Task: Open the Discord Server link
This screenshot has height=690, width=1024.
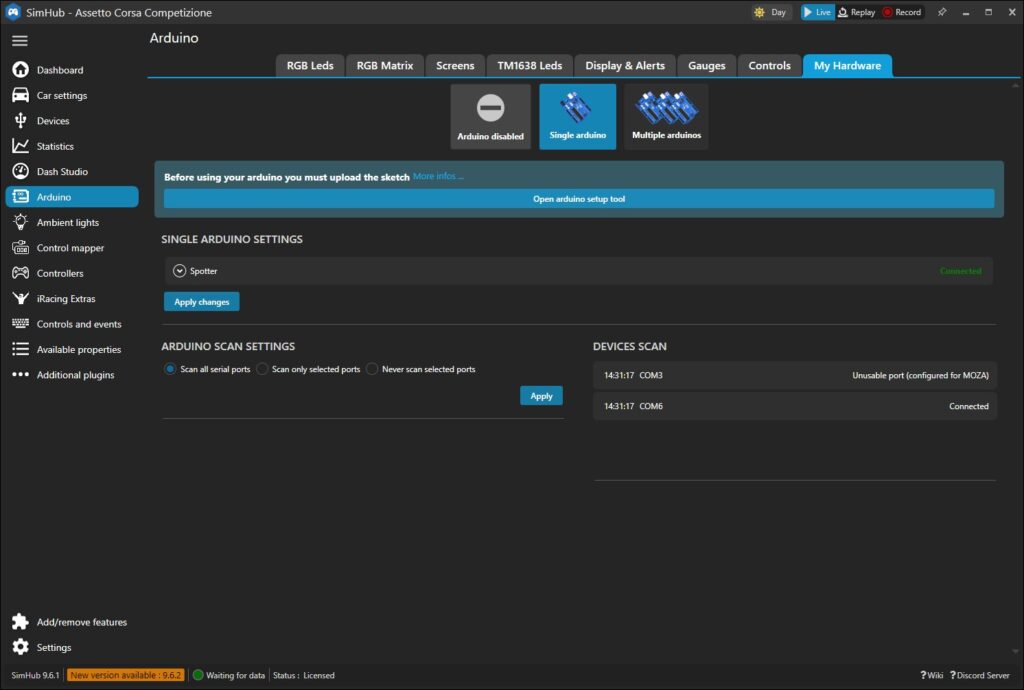Action: click(980, 675)
